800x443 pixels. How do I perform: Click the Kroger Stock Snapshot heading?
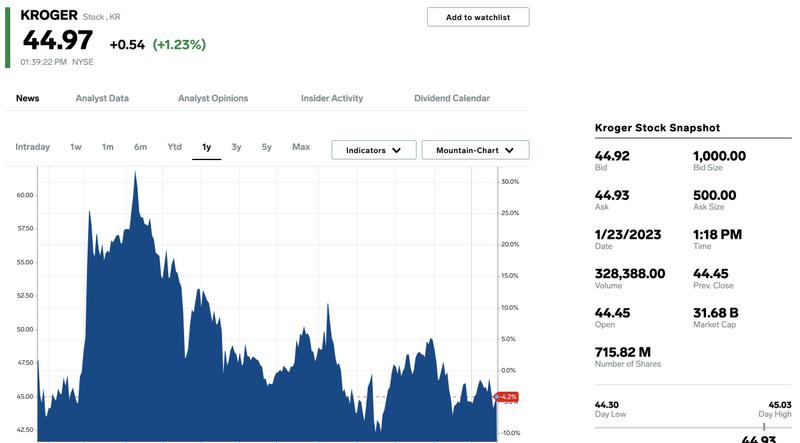pos(657,128)
